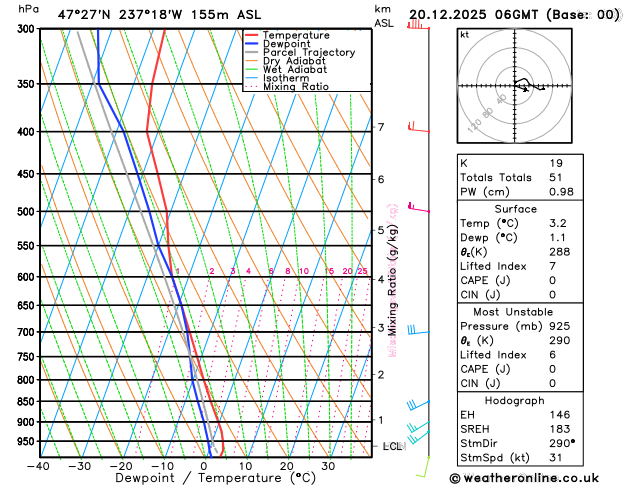Click the 'LCL' marker label

(392, 446)
